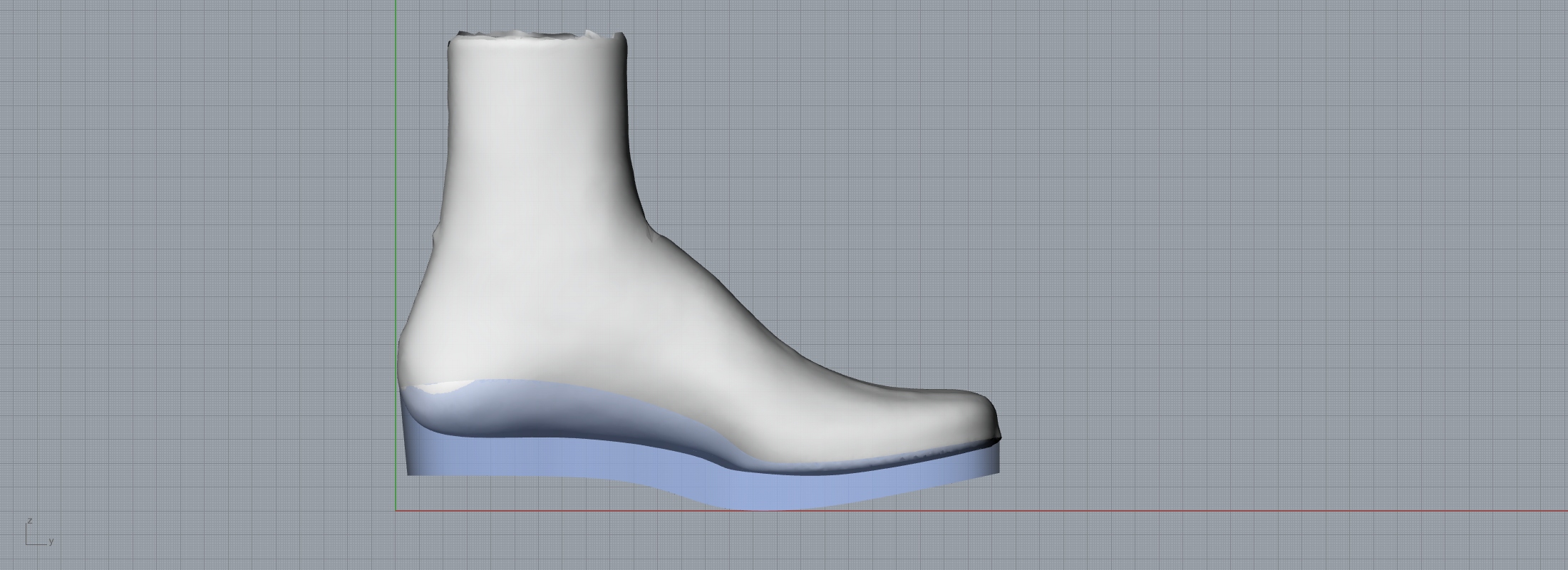This screenshot has width=1568, height=570.
Task: Click the z label on axis indicator
Action: (x=29, y=521)
